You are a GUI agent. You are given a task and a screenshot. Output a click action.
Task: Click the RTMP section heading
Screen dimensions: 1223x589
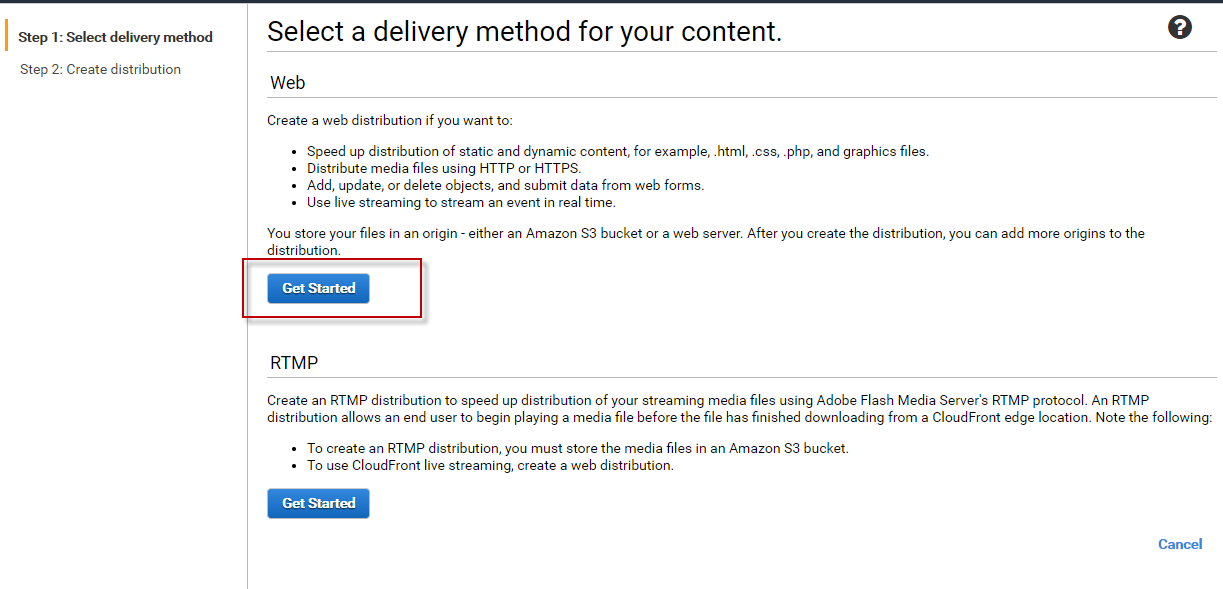(x=294, y=362)
